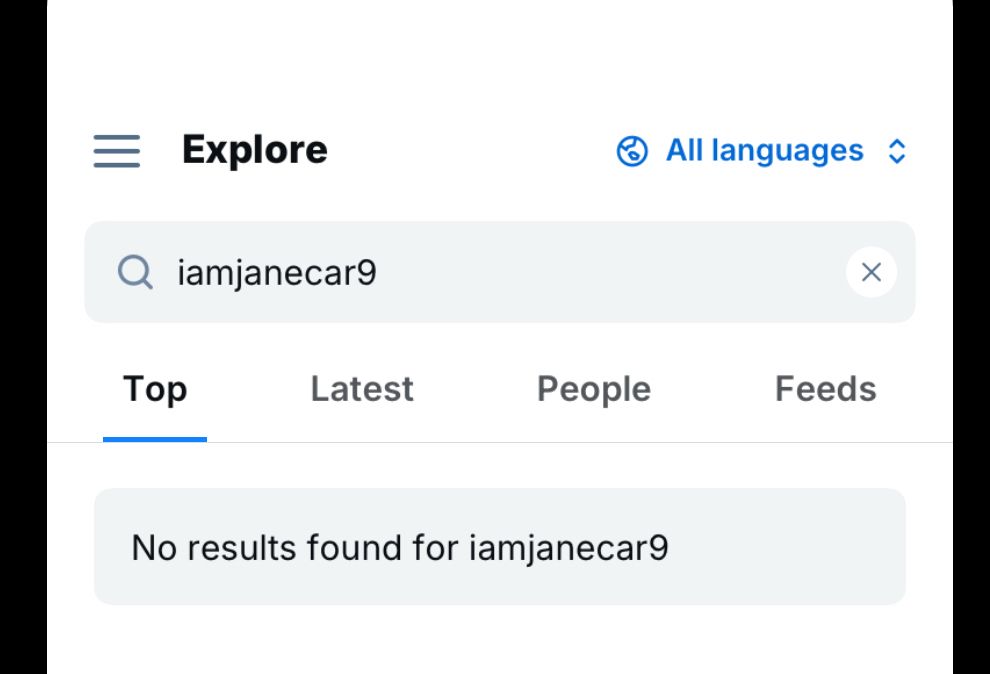Switch to the People tab

click(x=594, y=389)
